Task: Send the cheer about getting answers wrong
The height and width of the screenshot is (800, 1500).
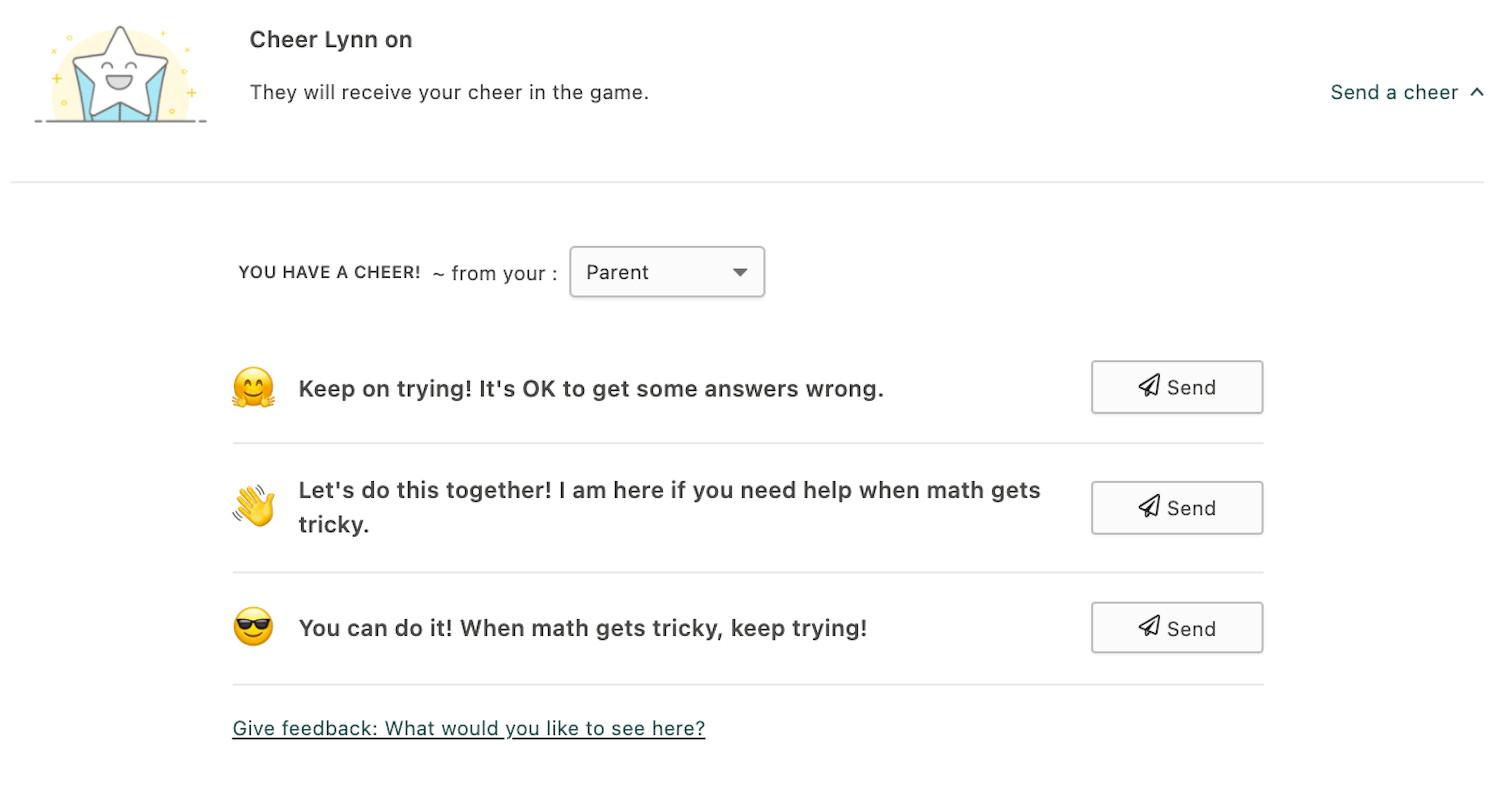Action: click(1176, 387)
